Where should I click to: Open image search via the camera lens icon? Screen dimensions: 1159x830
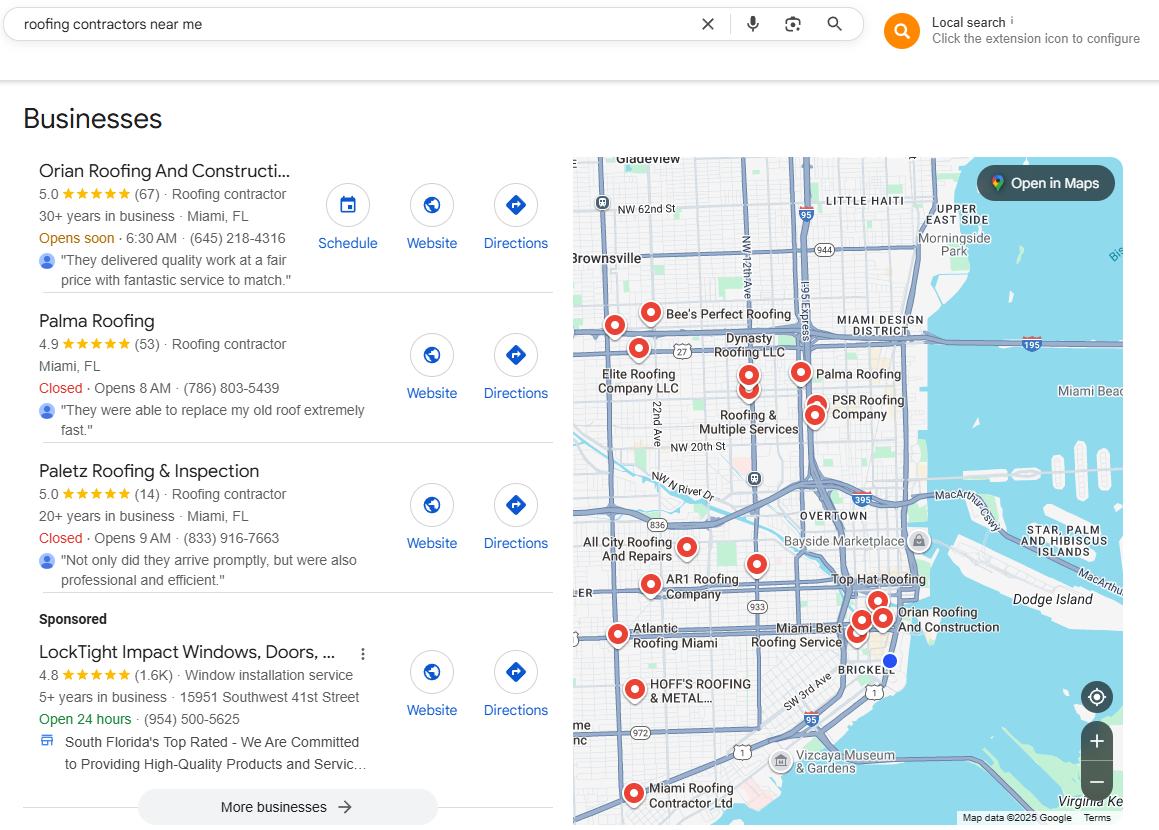[793, 24]
